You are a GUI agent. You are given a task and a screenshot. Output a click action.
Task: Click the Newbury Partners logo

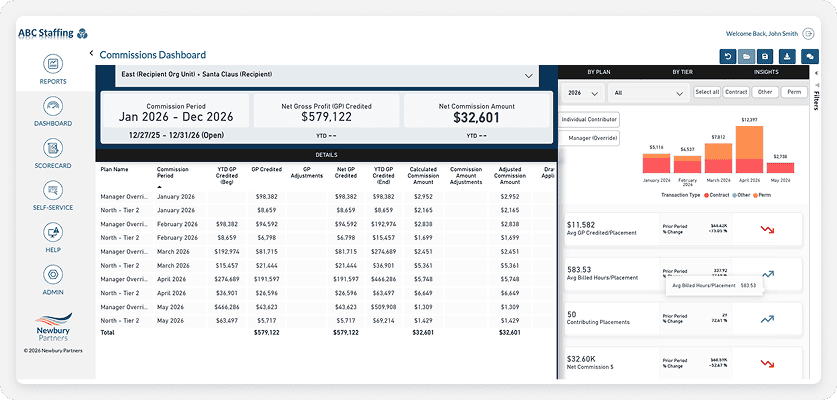[x=53, y=327]
